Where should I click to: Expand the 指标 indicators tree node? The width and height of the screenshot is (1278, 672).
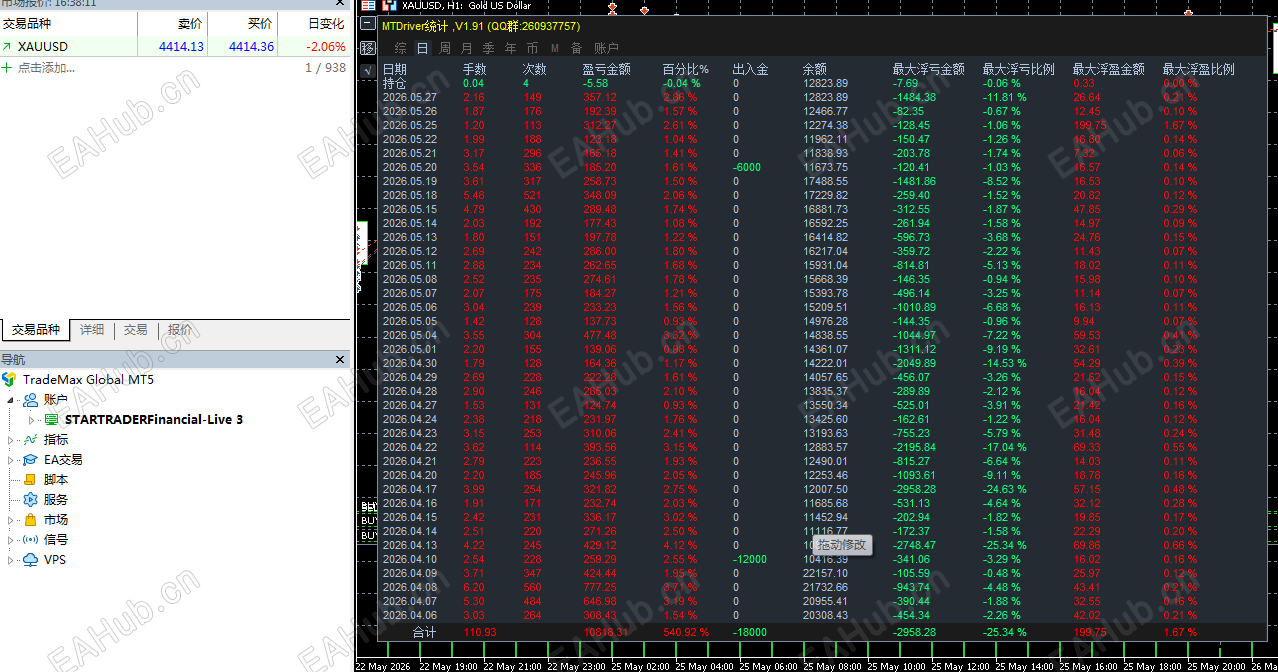click(11, 440)
